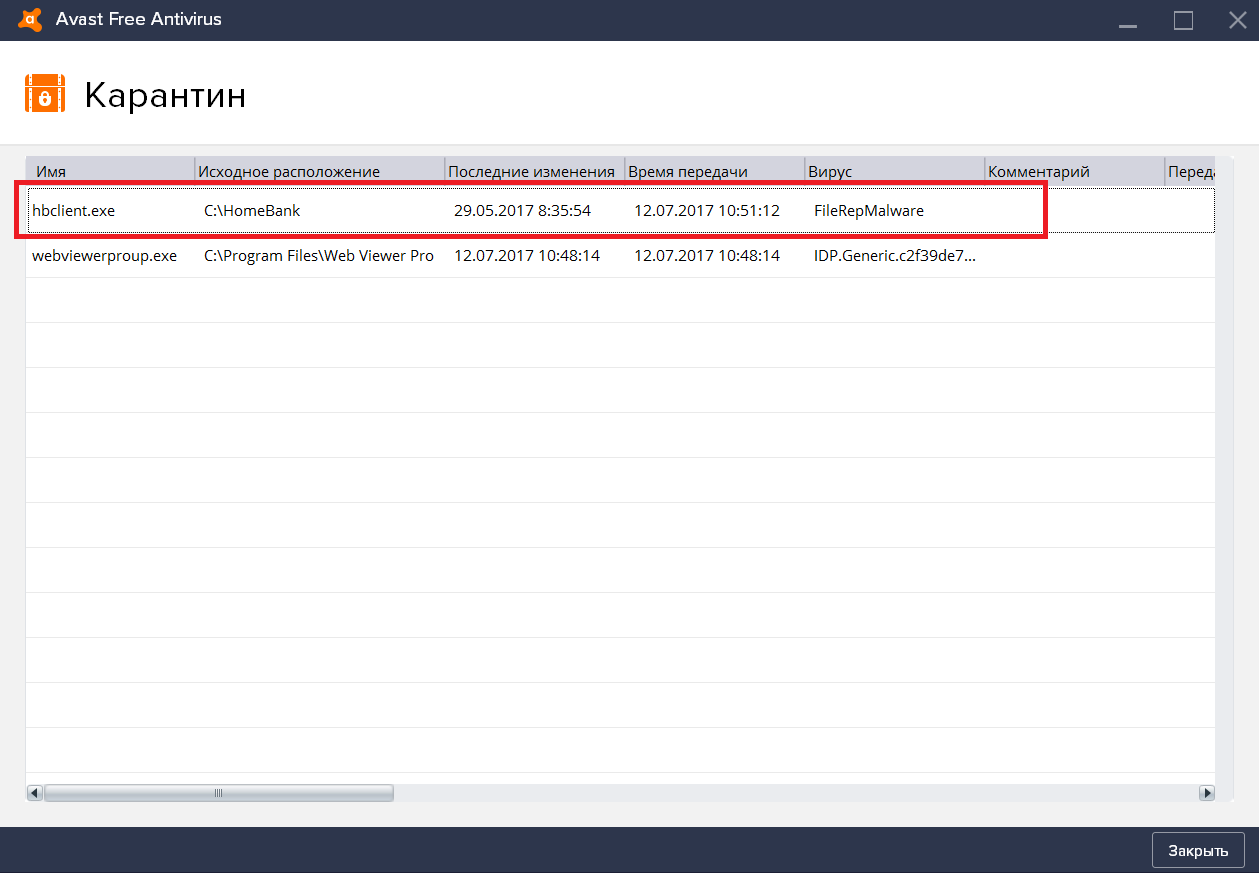Viewport: 1260px width, 875px height.
Task: Sort by the Комментарий column header
Action: coord(1075,171)
